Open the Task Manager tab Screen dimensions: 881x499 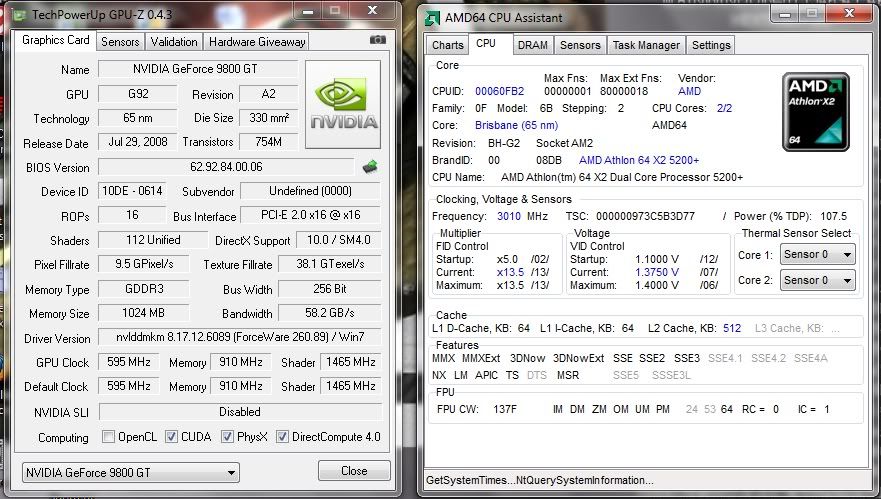pos(646,45)
